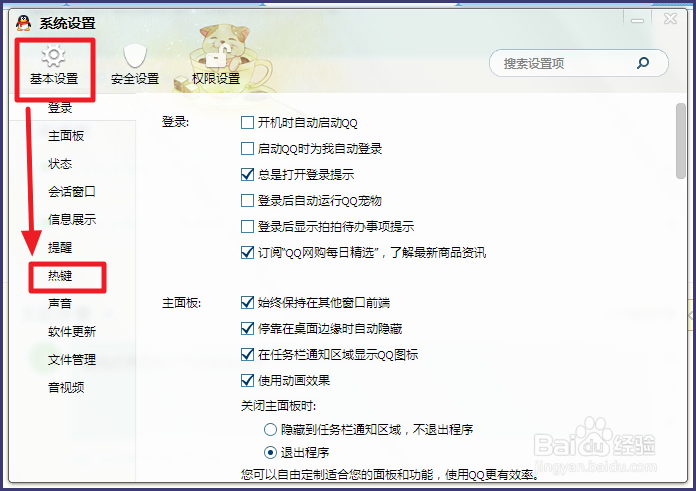The image size is (696, 491).
Task: Click the 关闭主面板时 label
Action: click(278, 406)
